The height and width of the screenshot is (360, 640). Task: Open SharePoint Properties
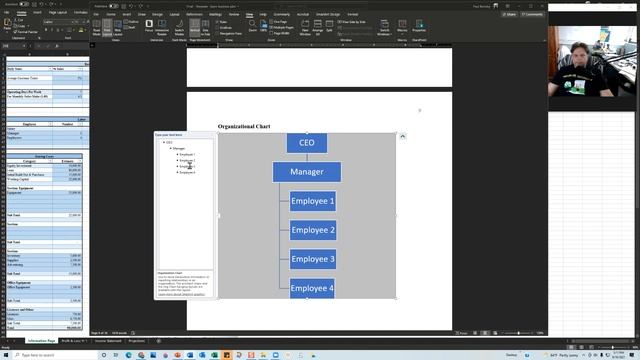coord(419,26)
